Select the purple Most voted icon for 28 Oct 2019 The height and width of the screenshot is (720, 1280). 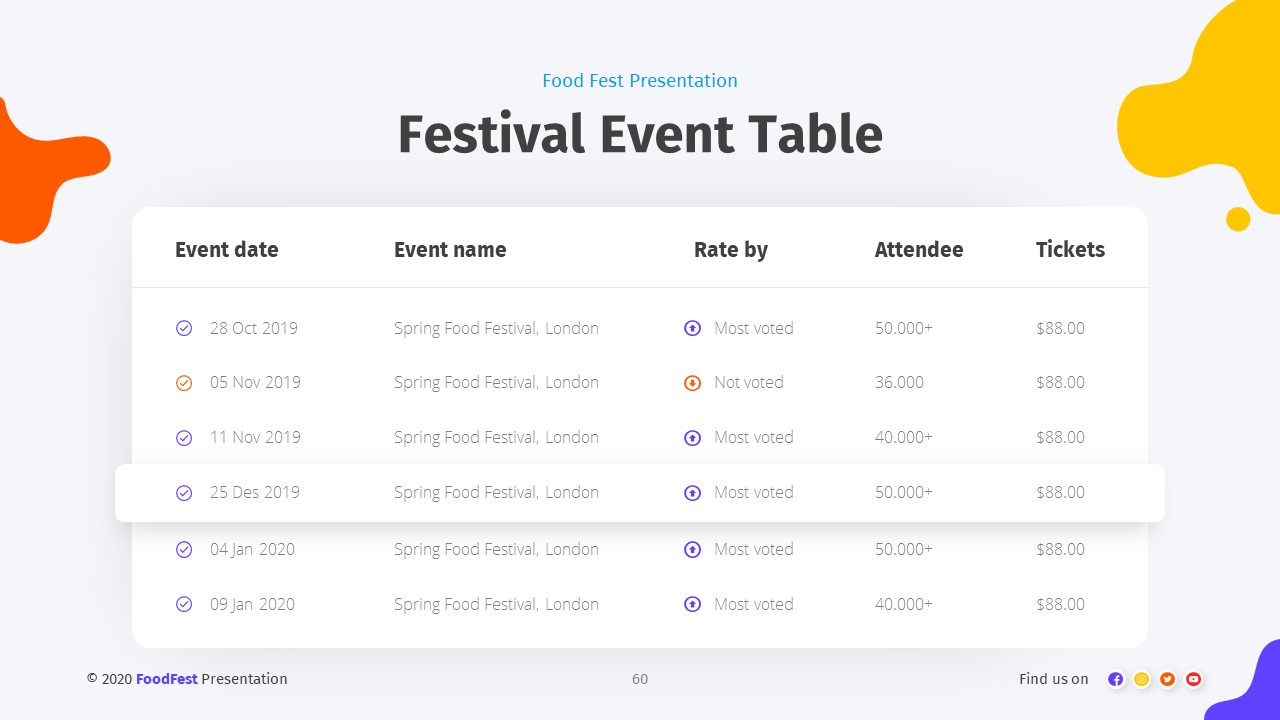point(692,328)
